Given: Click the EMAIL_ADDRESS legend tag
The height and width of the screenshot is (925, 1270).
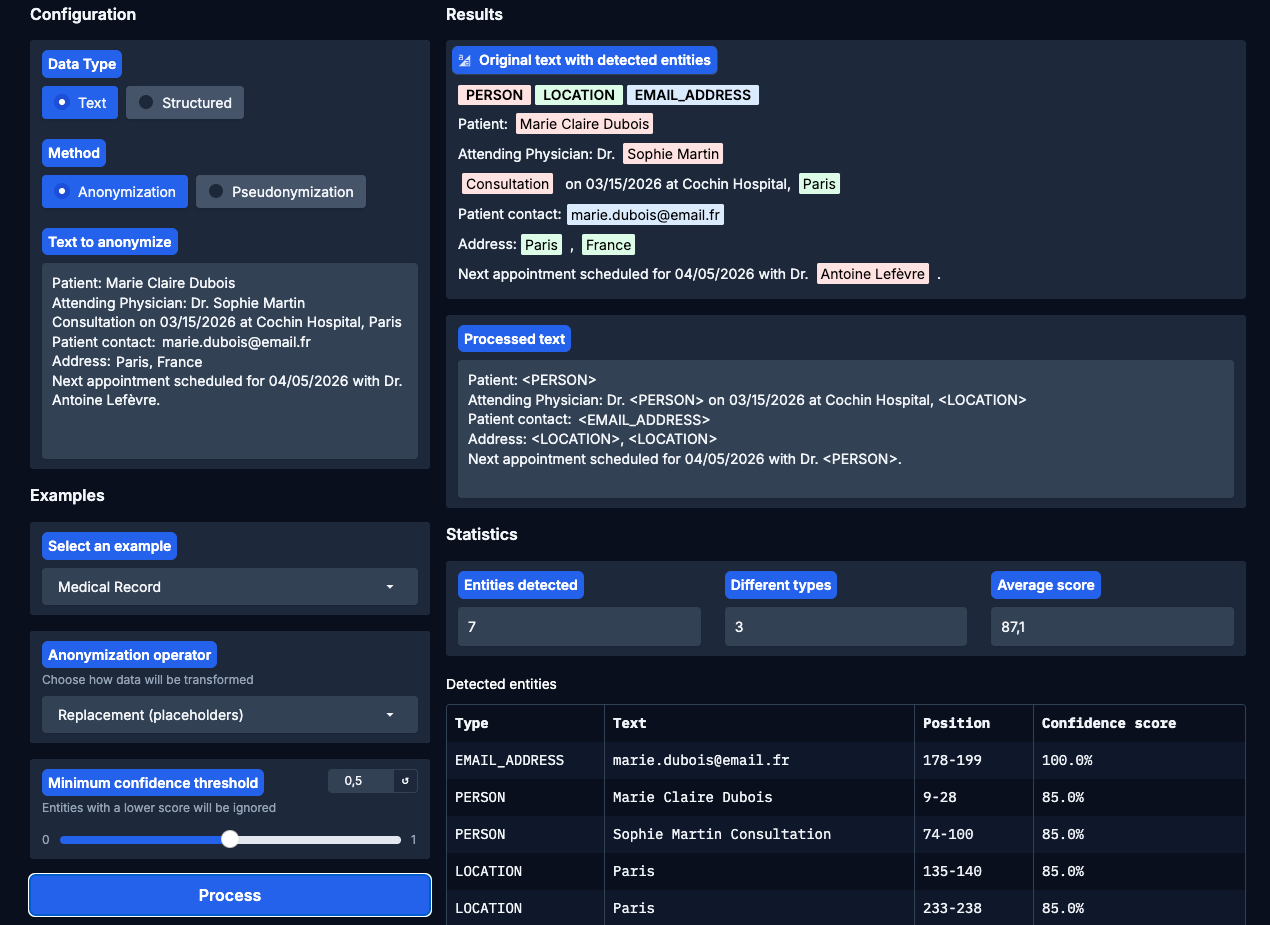Looking at the screenshot, I should click(692, 95).
